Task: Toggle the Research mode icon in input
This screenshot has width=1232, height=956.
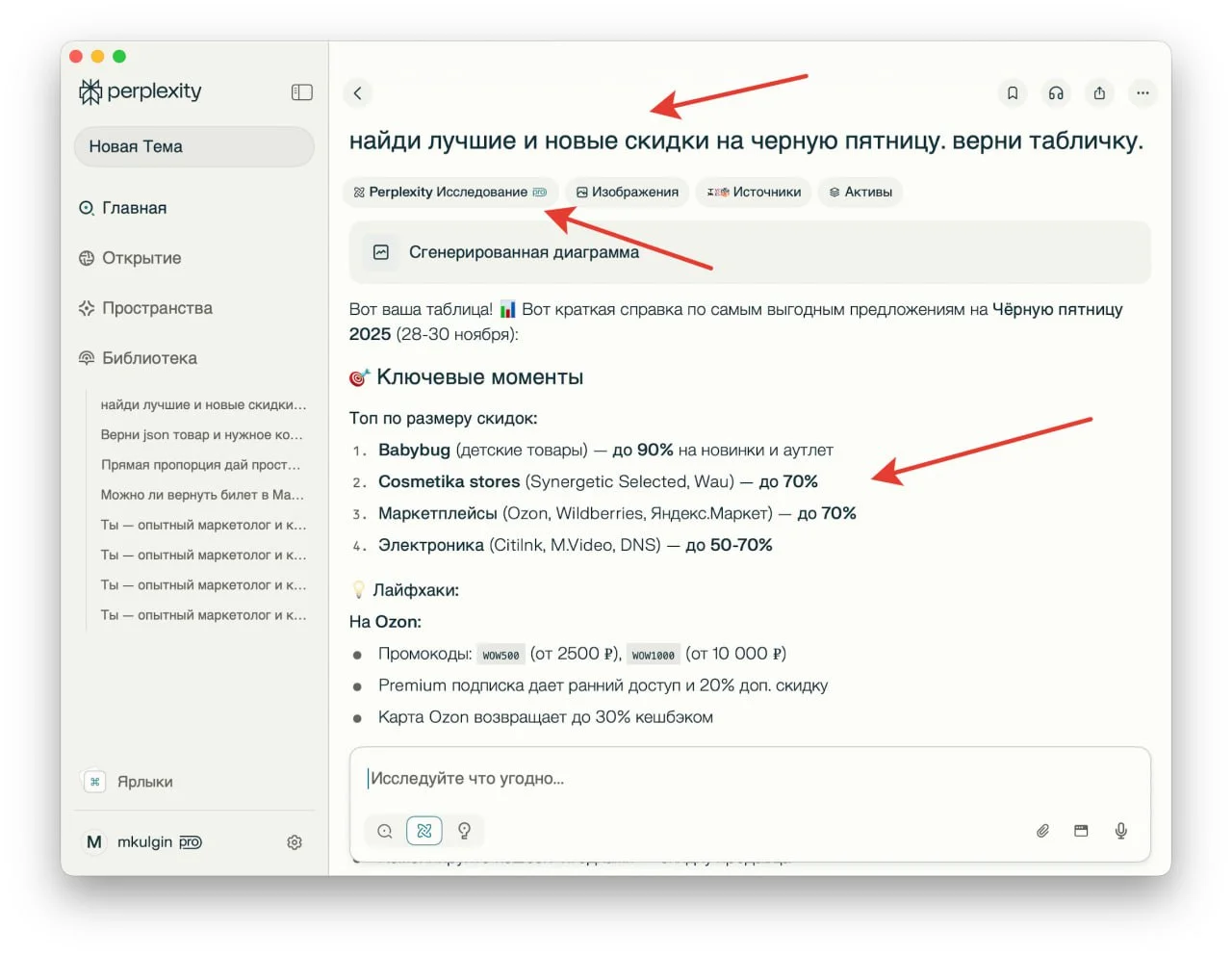Action: pyautogui.click(x=424, y=831)
